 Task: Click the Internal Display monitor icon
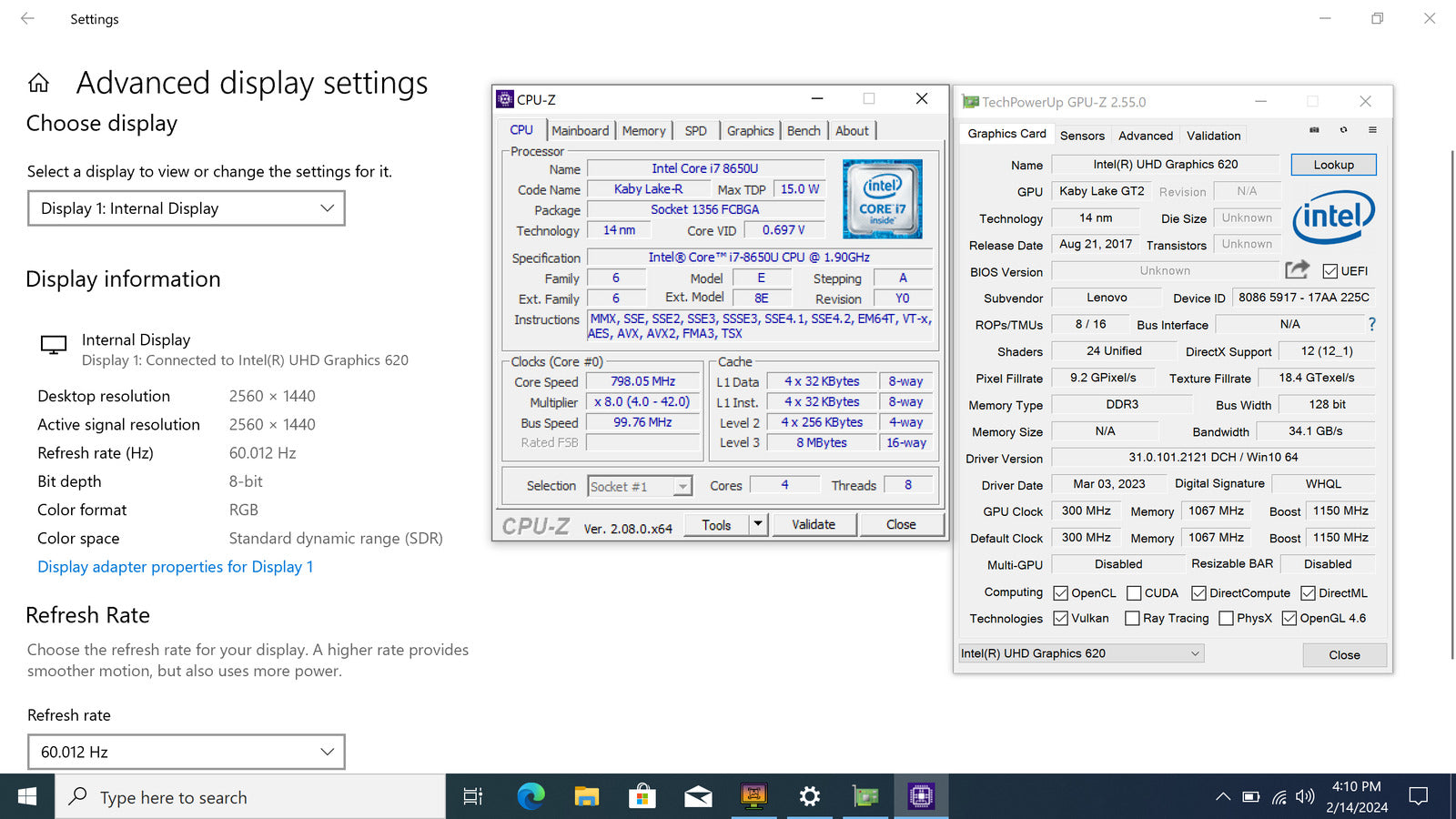pyautogui.click(x=54, y=345)
